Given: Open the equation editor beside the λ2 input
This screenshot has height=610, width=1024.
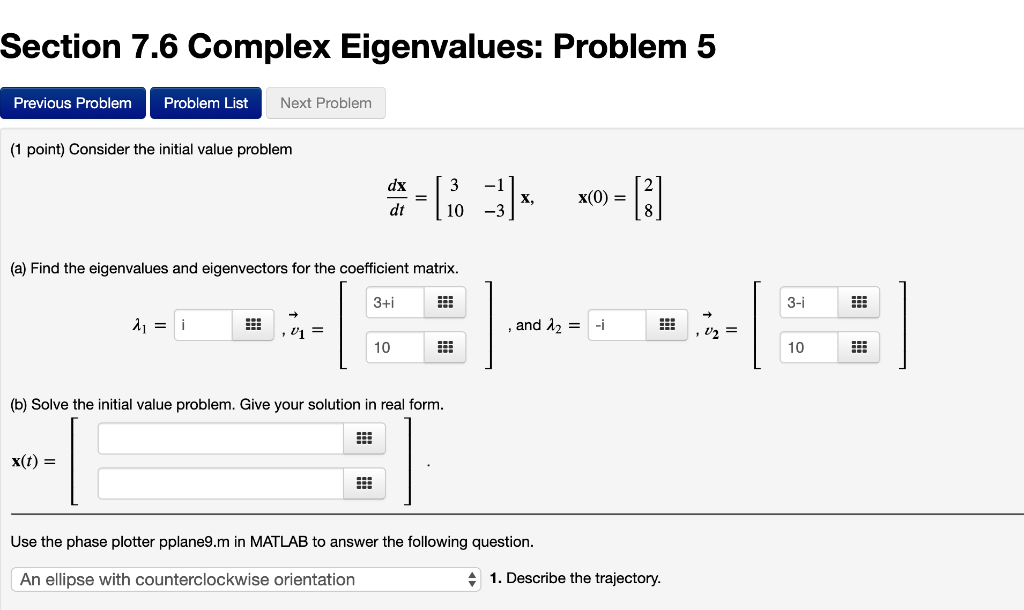Looking at the screenshot, I should click(x=667, y=324).
